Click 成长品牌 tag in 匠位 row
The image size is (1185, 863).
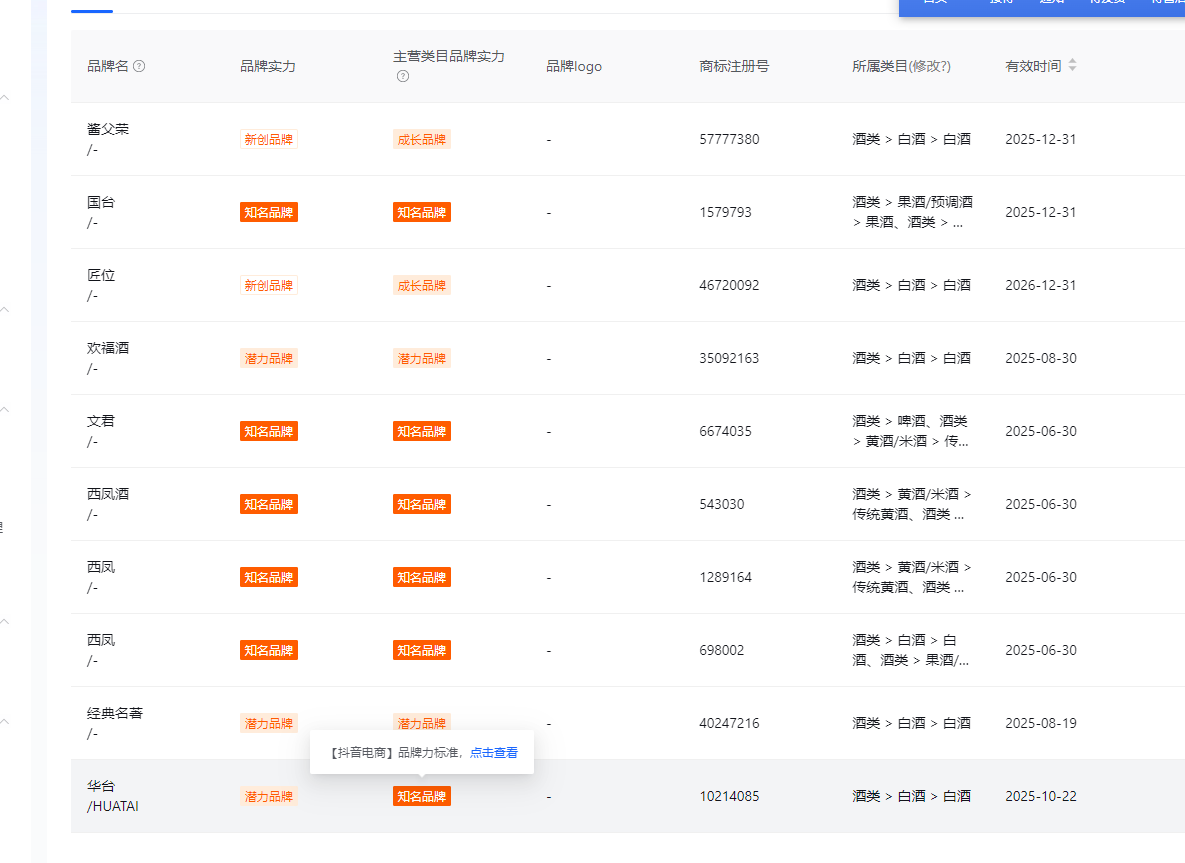coord(421,285)
